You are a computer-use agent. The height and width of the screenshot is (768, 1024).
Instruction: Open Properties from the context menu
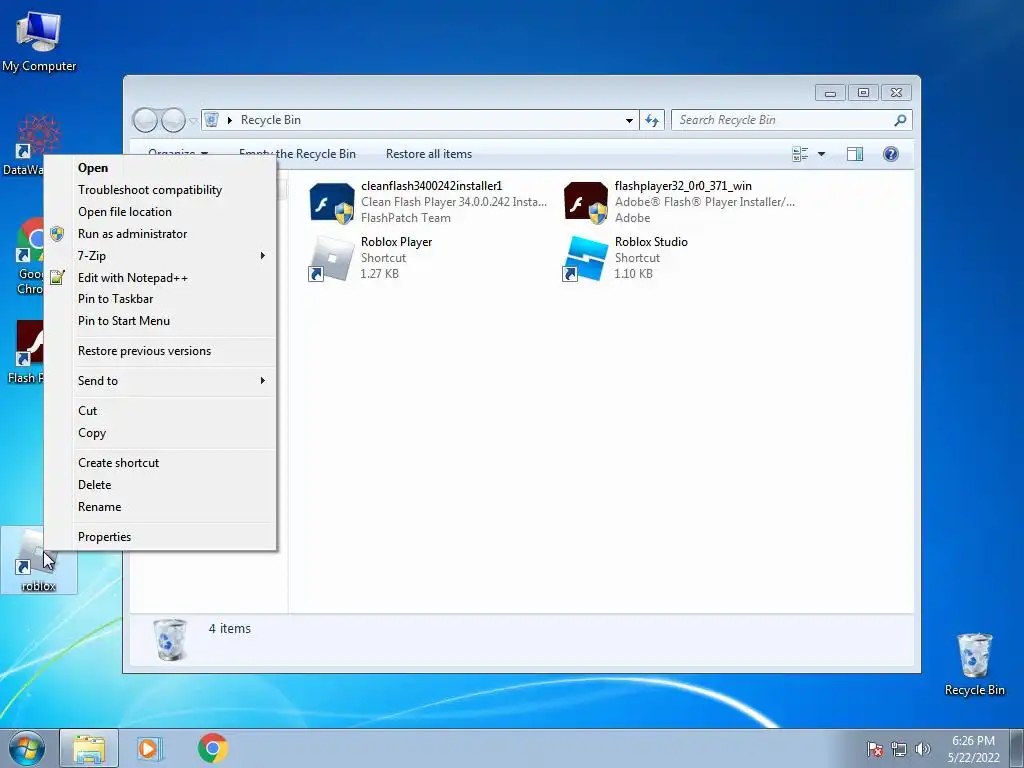(x=172, y=537)
